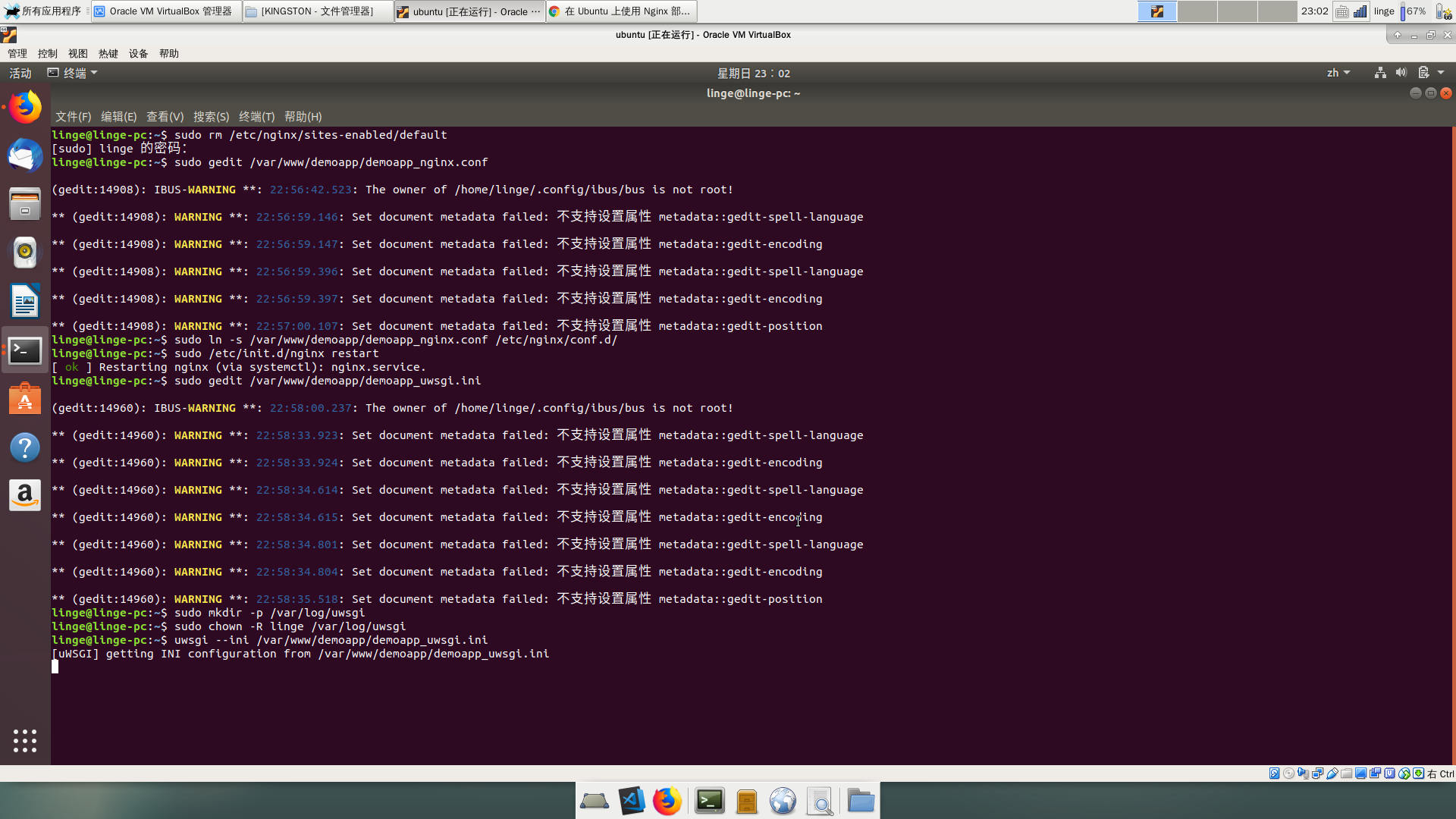Expand the zh input language dropdown
This screenshot has width=1456, height=819.
pos(1338,73)
